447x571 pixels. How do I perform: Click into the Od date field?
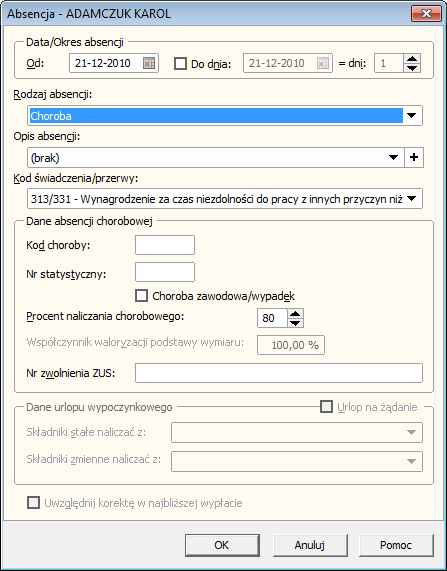[106, 63]
